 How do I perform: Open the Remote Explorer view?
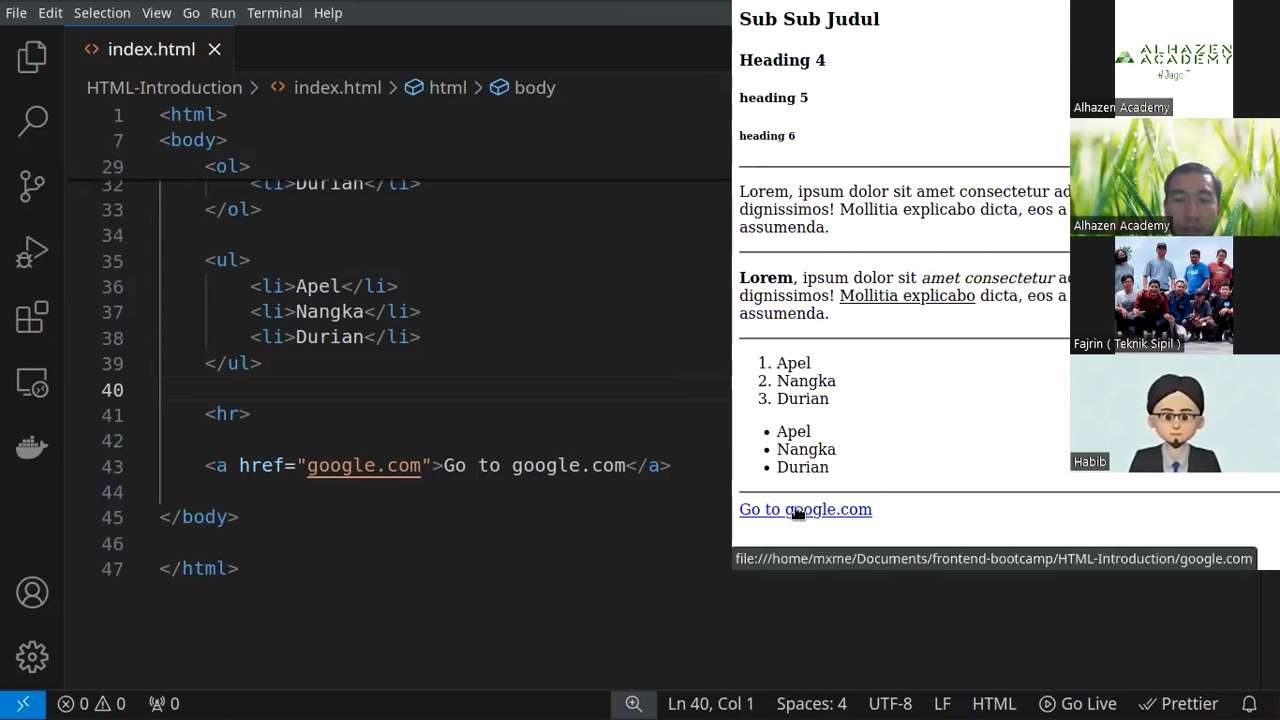[x=32, y=383]
